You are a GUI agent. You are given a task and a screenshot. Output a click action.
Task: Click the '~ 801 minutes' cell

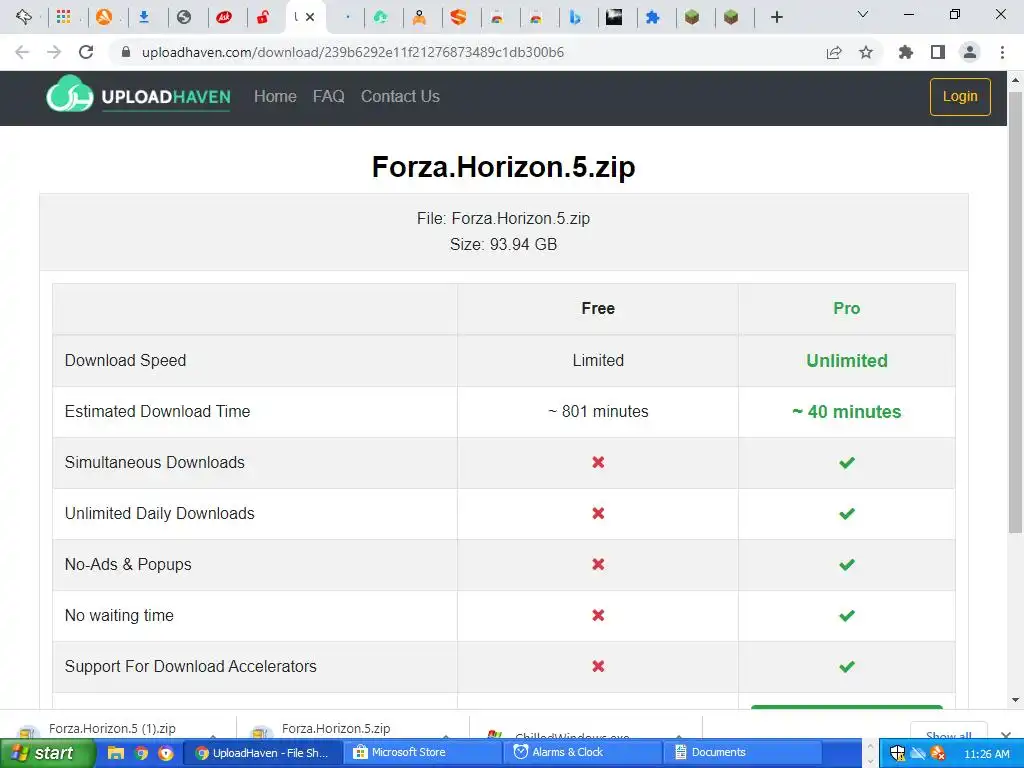[598, 411]
